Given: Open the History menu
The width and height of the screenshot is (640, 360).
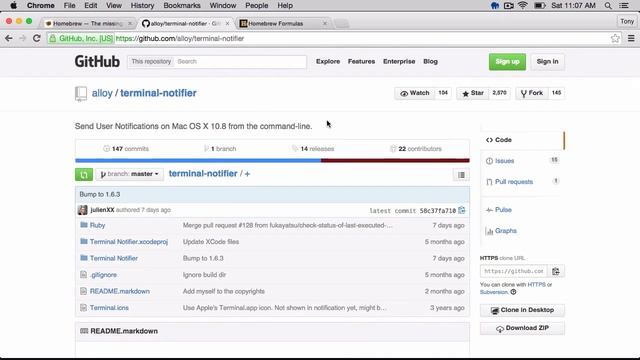Looking at the screenshot, I should click(x=142, y=6).
